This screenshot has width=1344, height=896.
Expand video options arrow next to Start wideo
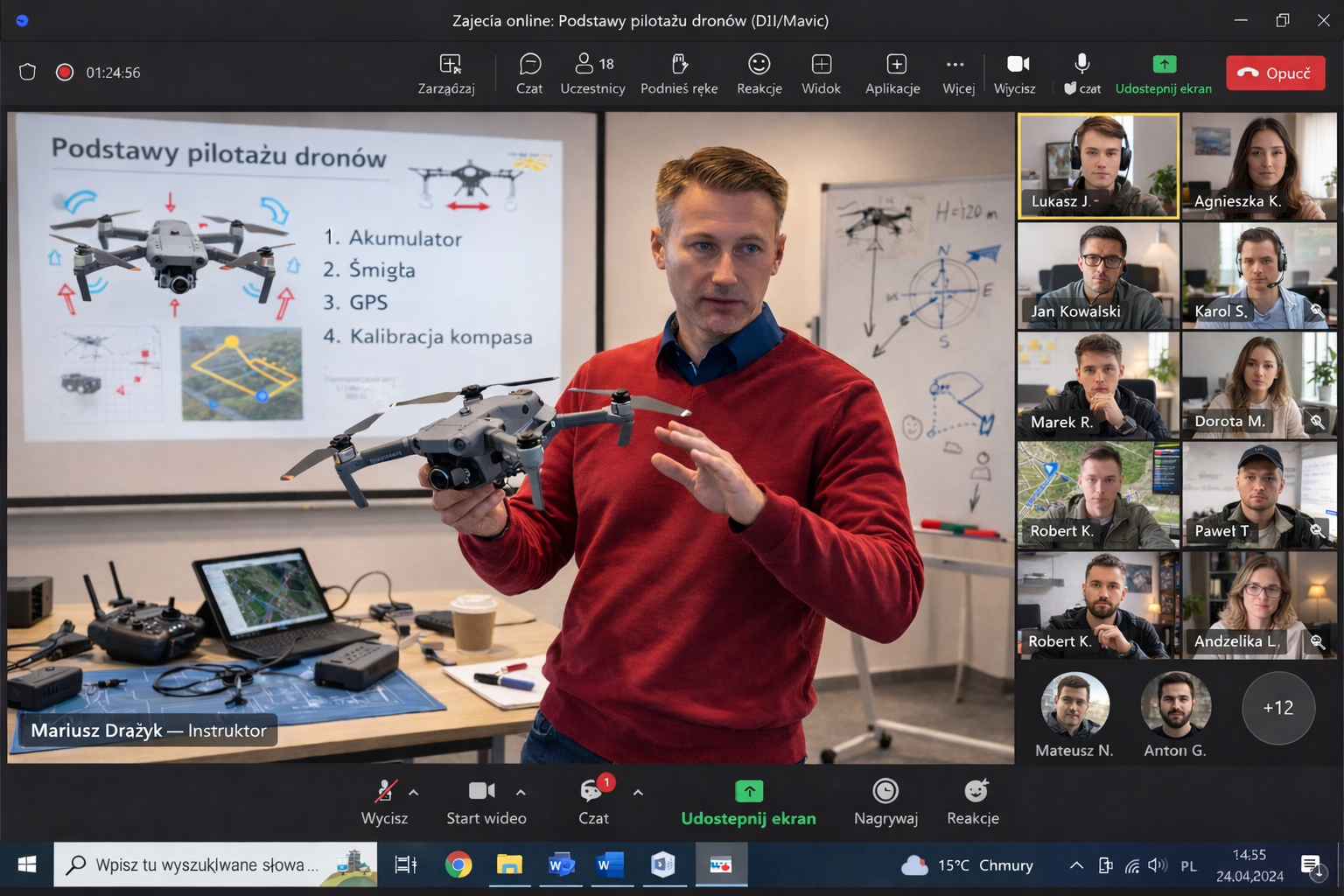click(x=521, y=793)
